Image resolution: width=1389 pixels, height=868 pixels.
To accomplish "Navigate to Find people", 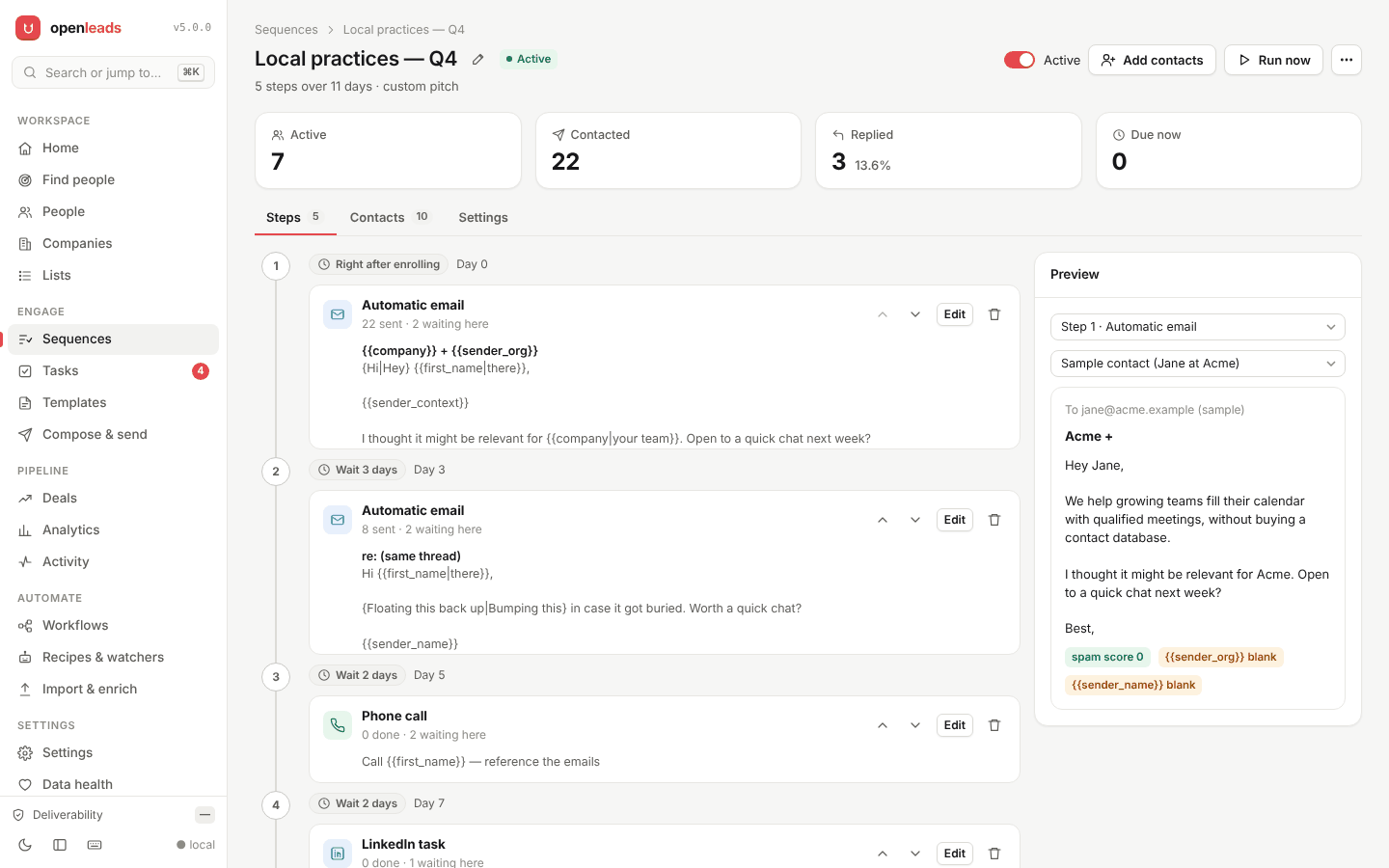I will pyautogui.click(x=114, y=180).
